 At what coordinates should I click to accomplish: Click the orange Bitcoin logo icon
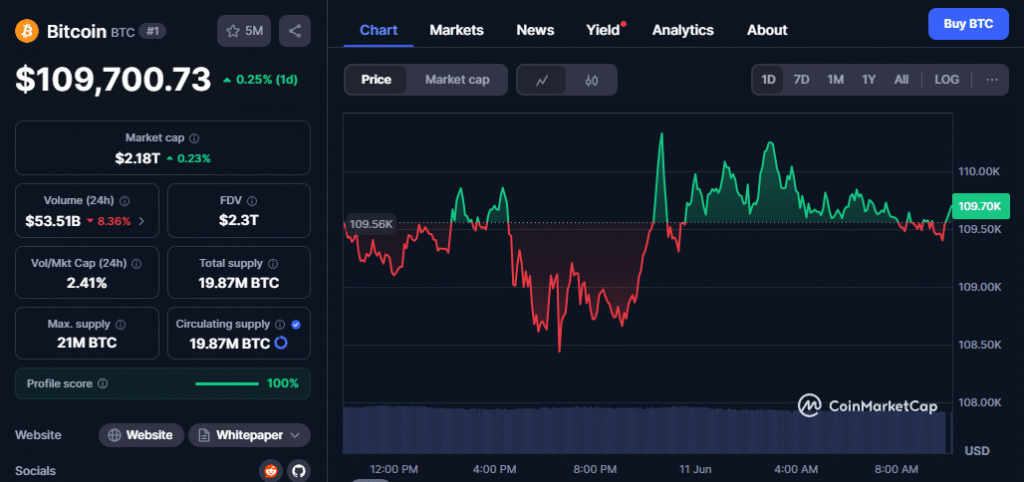click(x=27, y=31)
